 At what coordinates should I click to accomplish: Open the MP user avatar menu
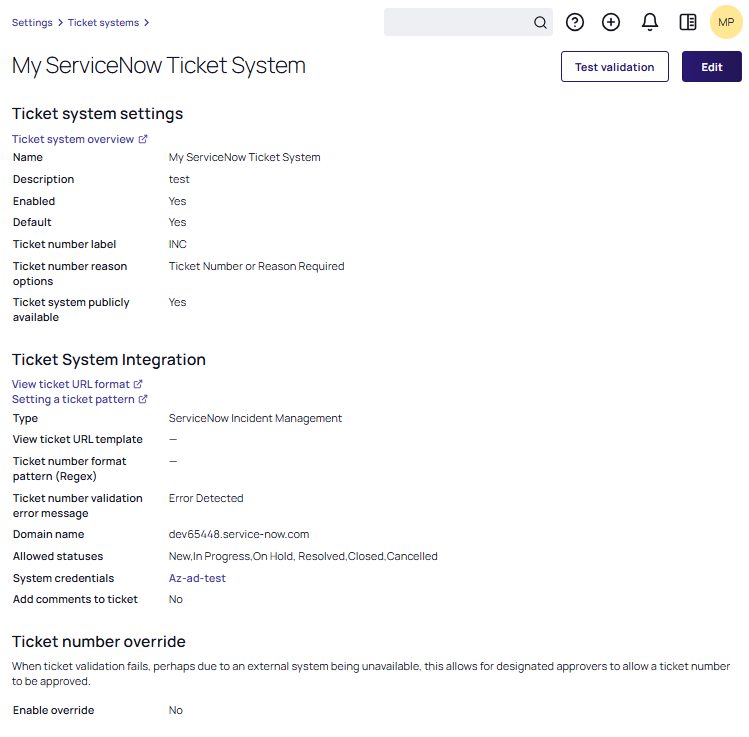726,22
